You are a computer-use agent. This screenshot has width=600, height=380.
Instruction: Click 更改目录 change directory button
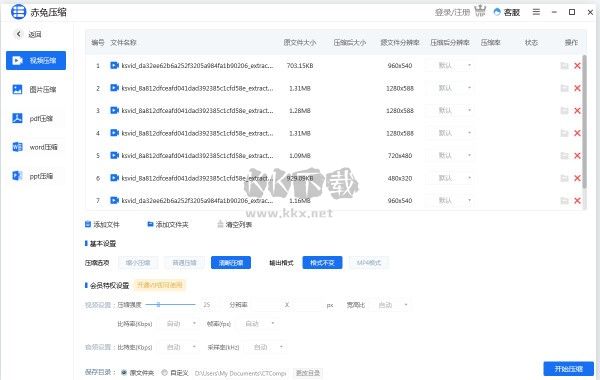[x=308, y=373]
